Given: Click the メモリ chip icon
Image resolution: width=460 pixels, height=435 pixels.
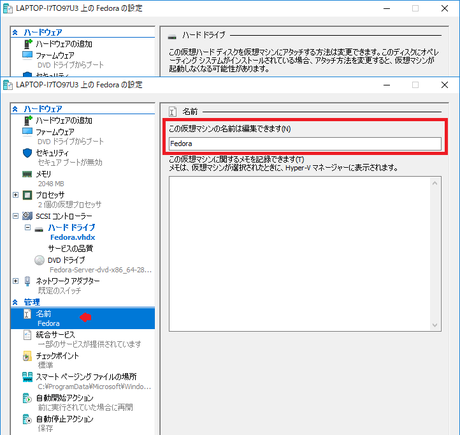Looking at the screenshot, I should click(27, 174).
